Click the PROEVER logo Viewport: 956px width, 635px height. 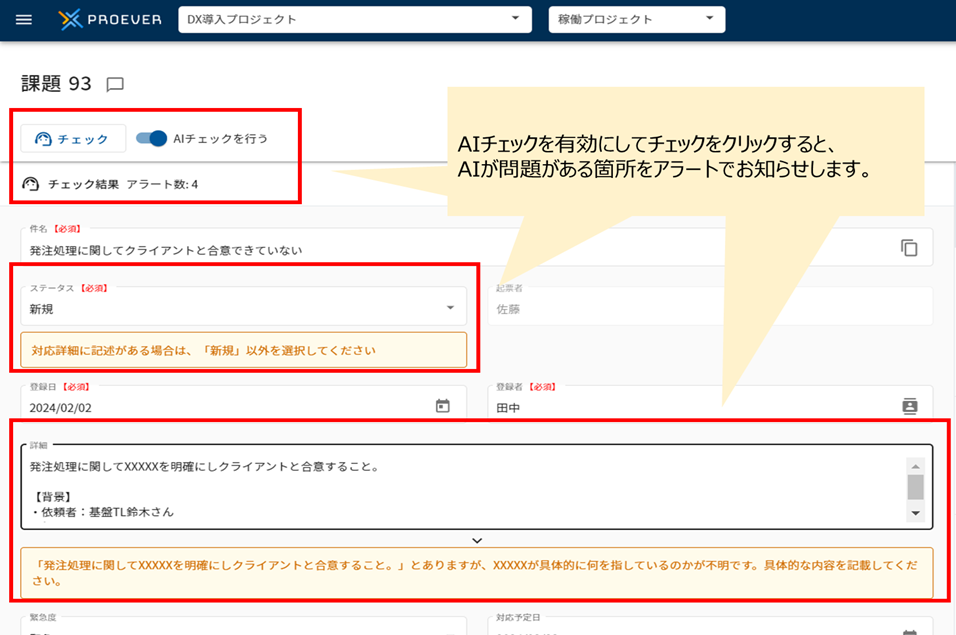[110, 20]
